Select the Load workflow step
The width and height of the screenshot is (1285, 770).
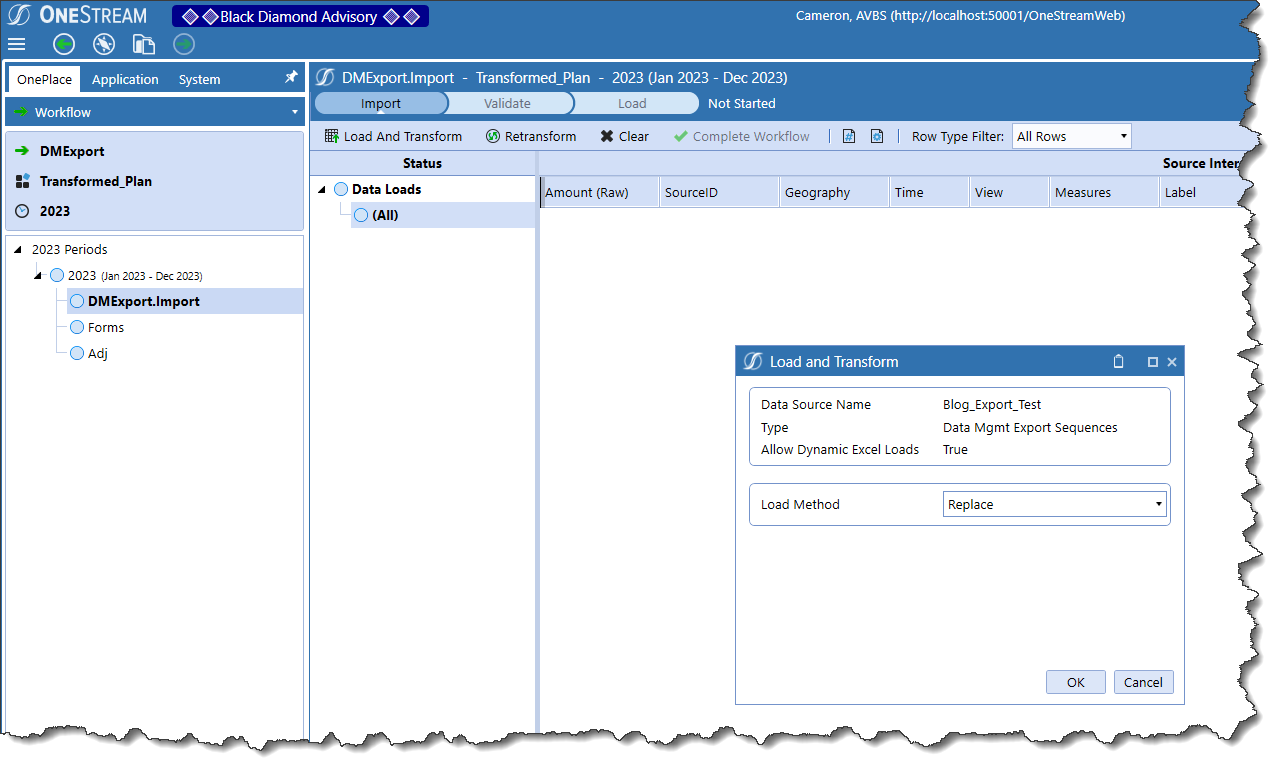[x=632, y=103]
